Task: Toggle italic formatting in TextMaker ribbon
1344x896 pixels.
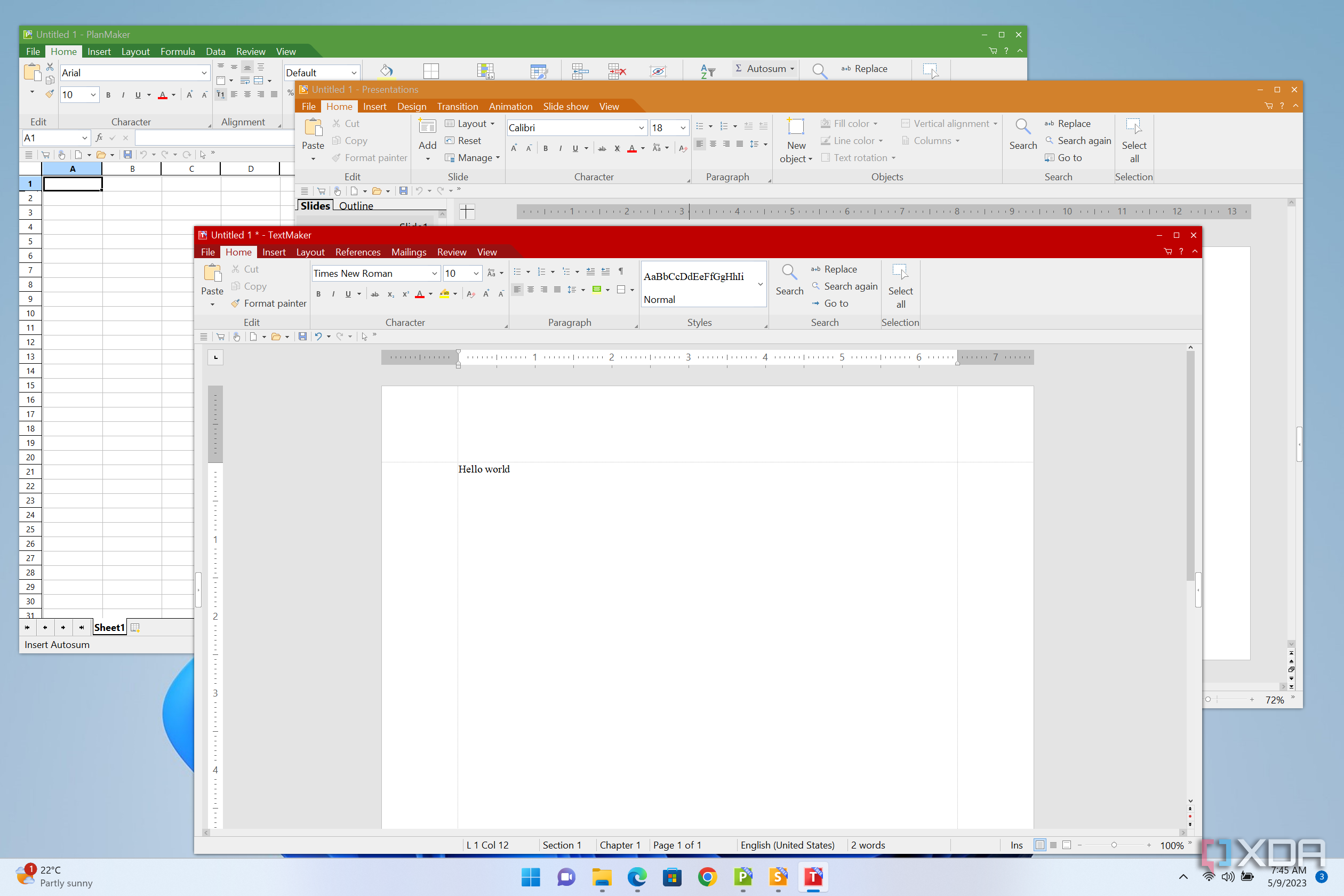Action: click(333, 294)
